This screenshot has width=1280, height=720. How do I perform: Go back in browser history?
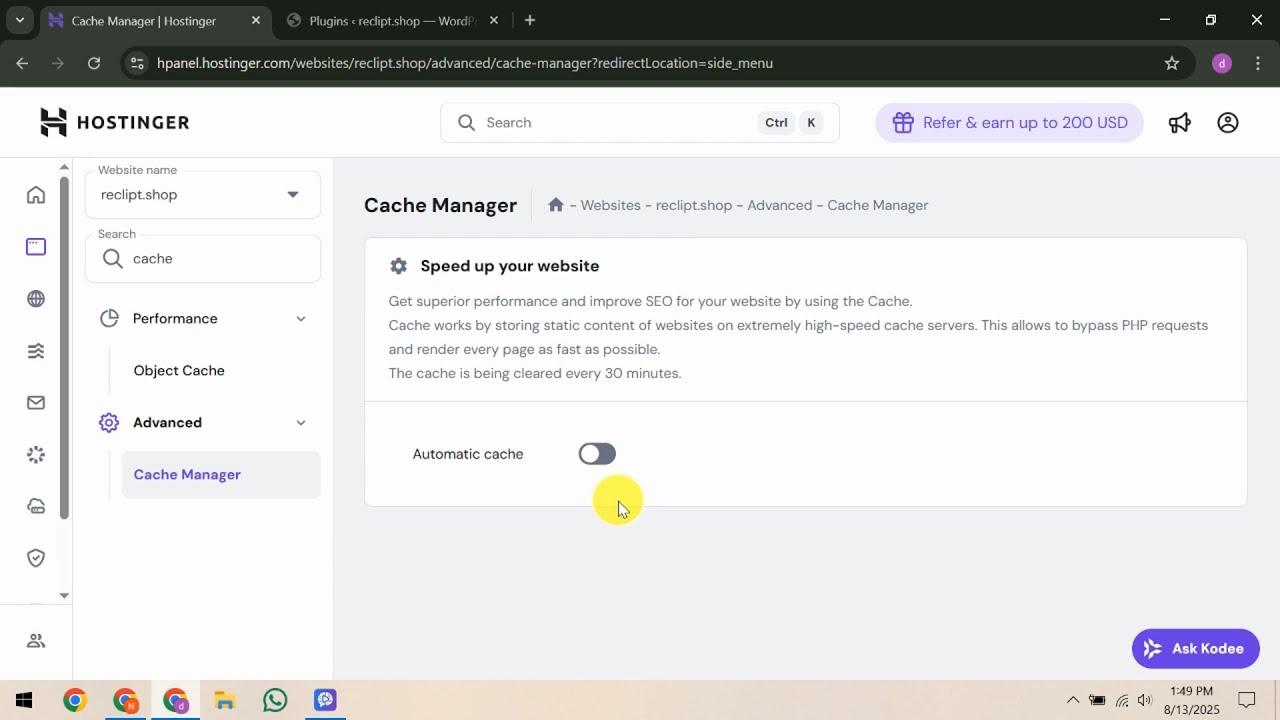22,63
